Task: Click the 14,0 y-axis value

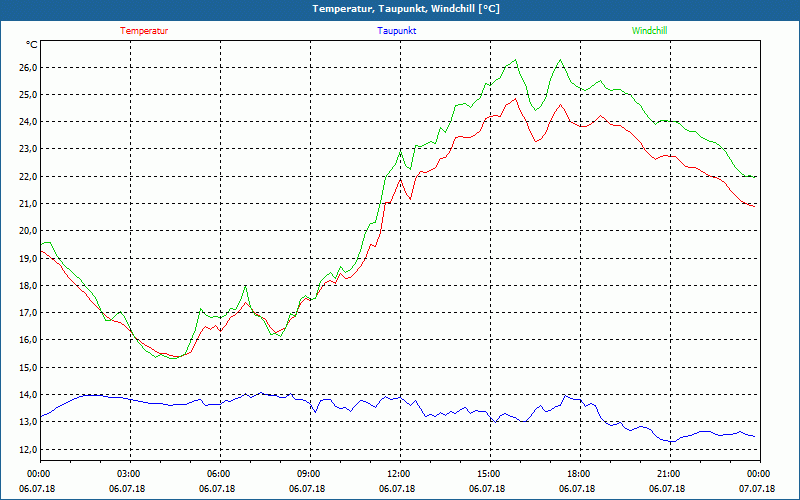Action: point(28,394)
